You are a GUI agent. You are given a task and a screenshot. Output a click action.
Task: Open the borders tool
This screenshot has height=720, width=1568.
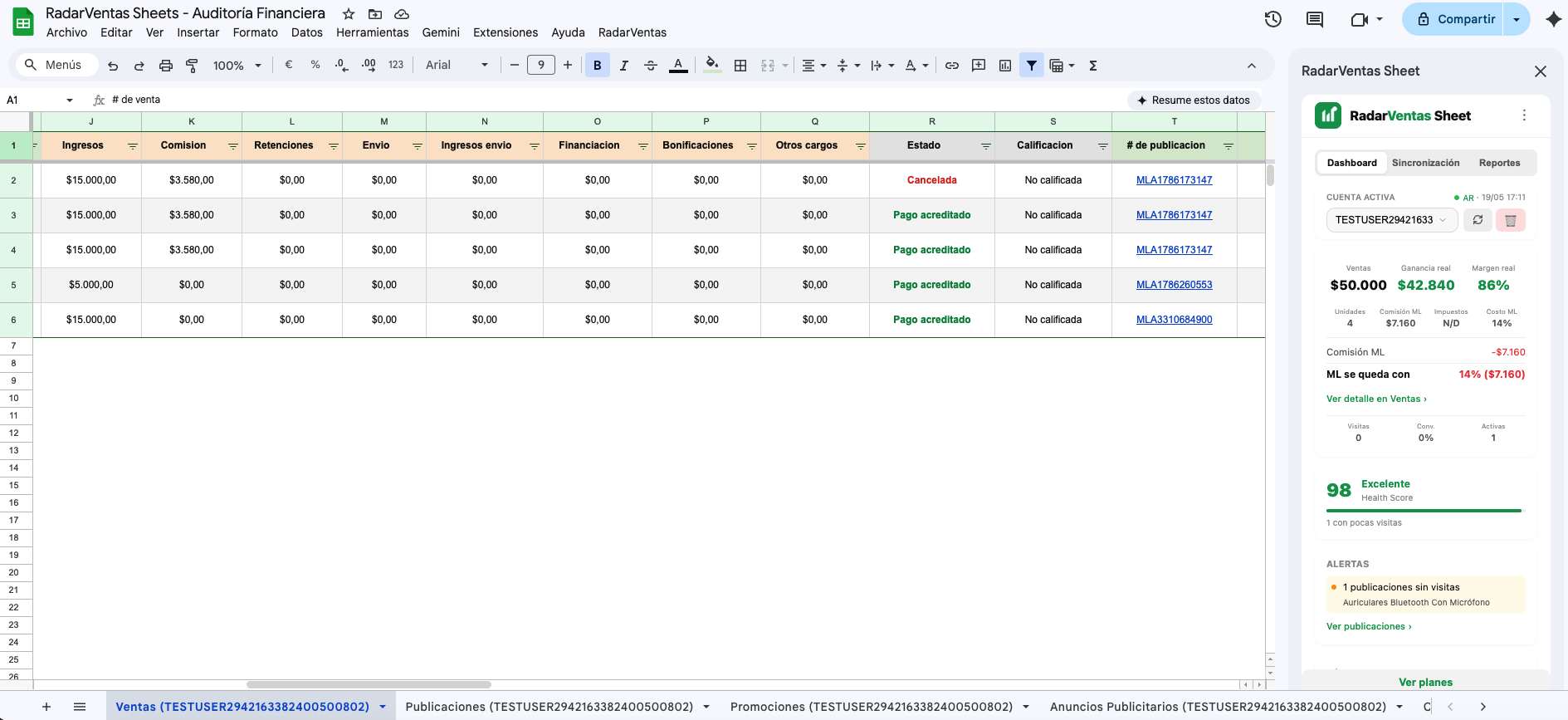pyautogui.click(x=740, y=65)
